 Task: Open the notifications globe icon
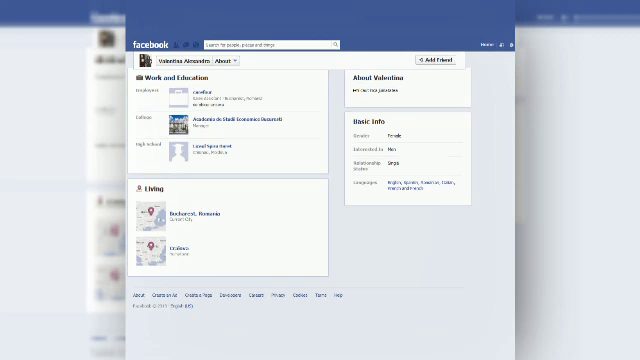coord(196,45)
